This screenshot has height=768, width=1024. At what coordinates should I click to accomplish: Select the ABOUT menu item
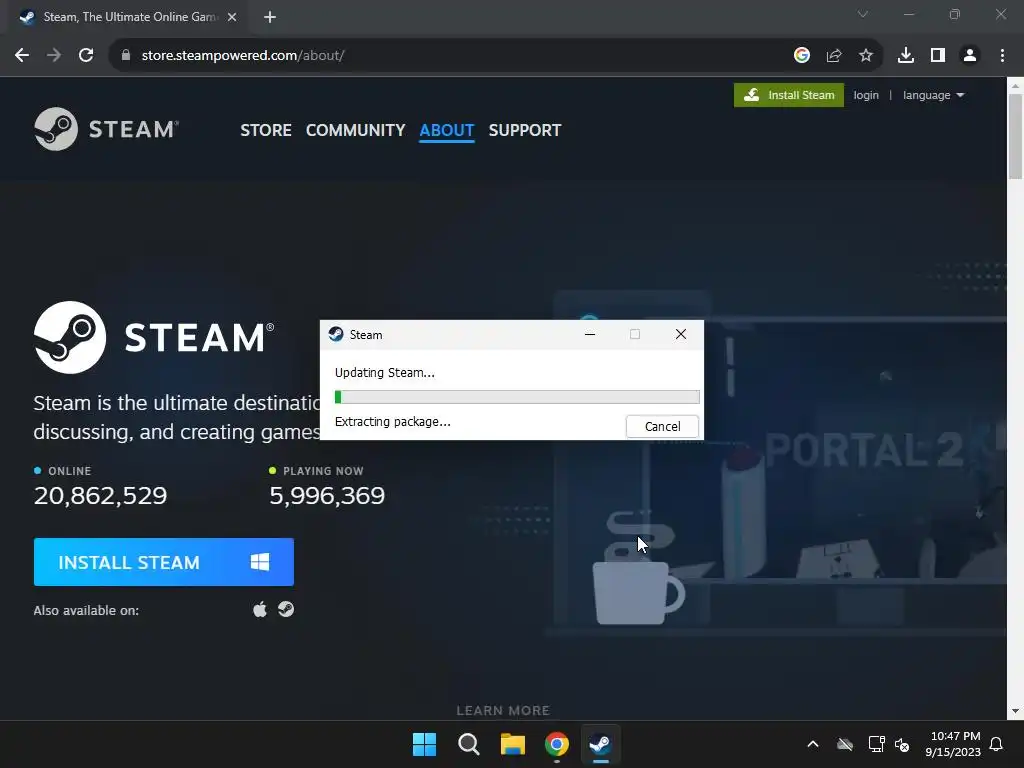447,130
